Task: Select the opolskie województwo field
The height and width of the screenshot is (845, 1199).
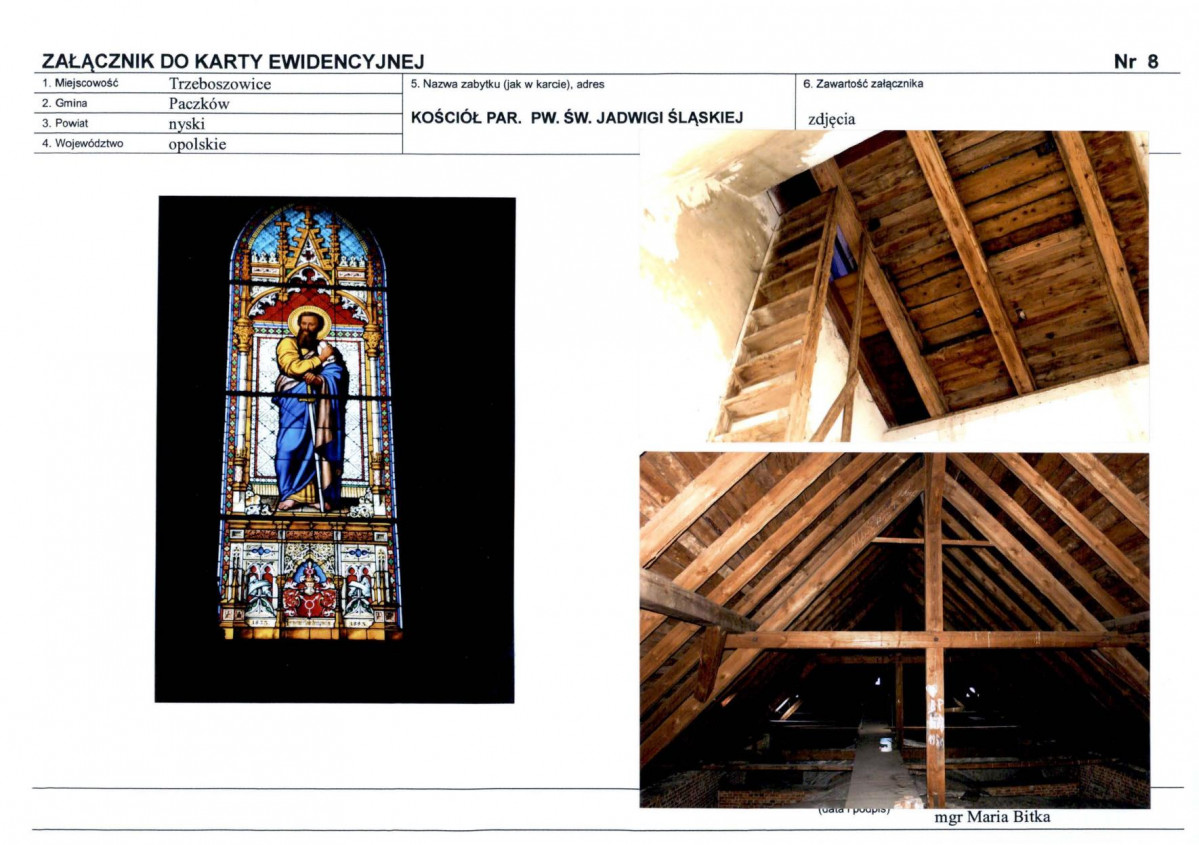Action: (197, 144)
